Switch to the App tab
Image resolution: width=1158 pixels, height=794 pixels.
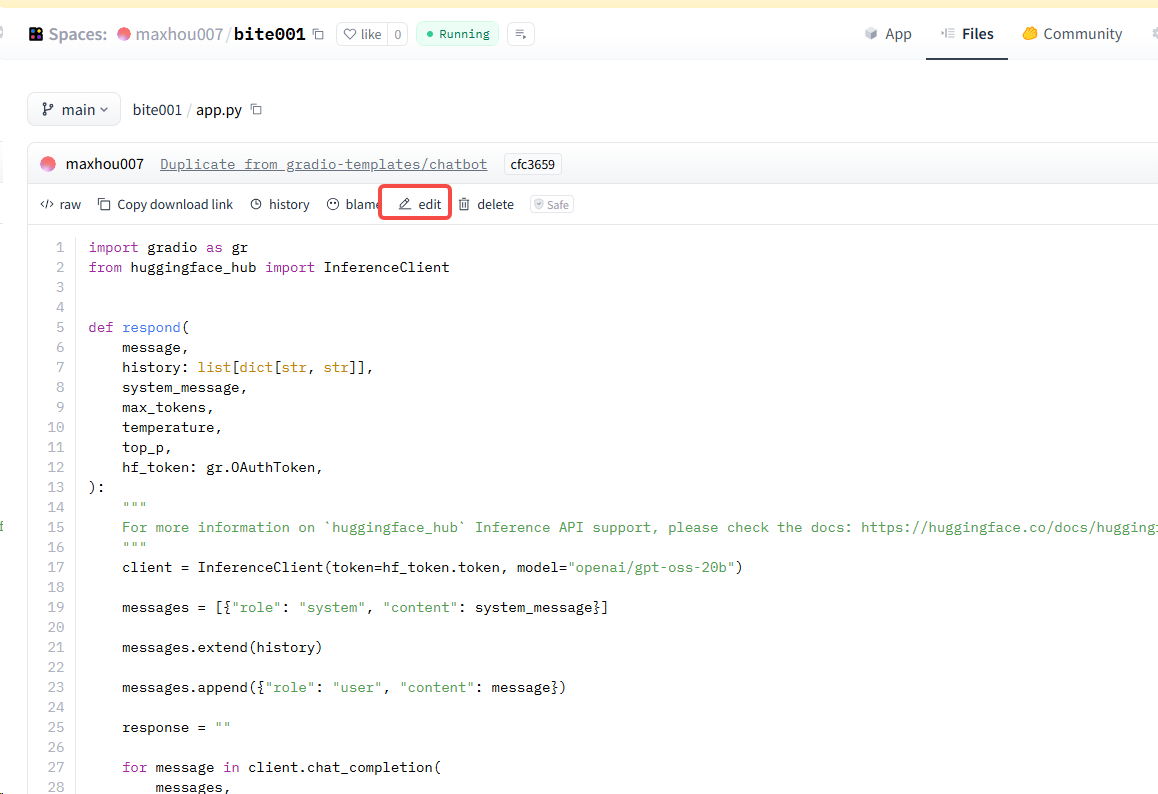[x=888, y=34]
